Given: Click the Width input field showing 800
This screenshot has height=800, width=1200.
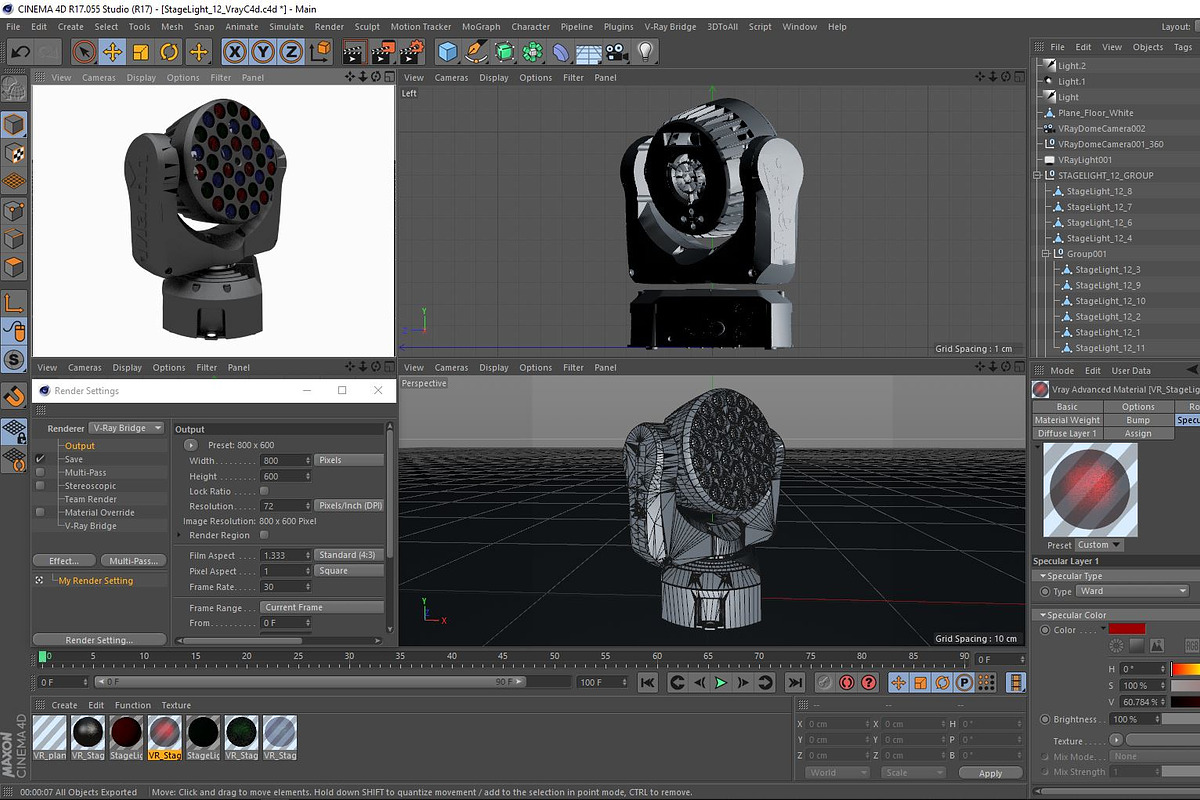Looking at the screenshot, I should point(286,460).
